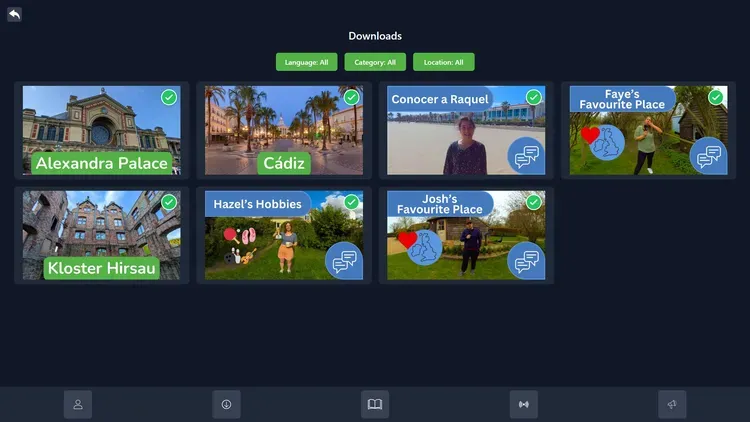This screenshot has height=422, width=750.
Task: Tap the megaphone announcements icon
Action: coord(672,404)
